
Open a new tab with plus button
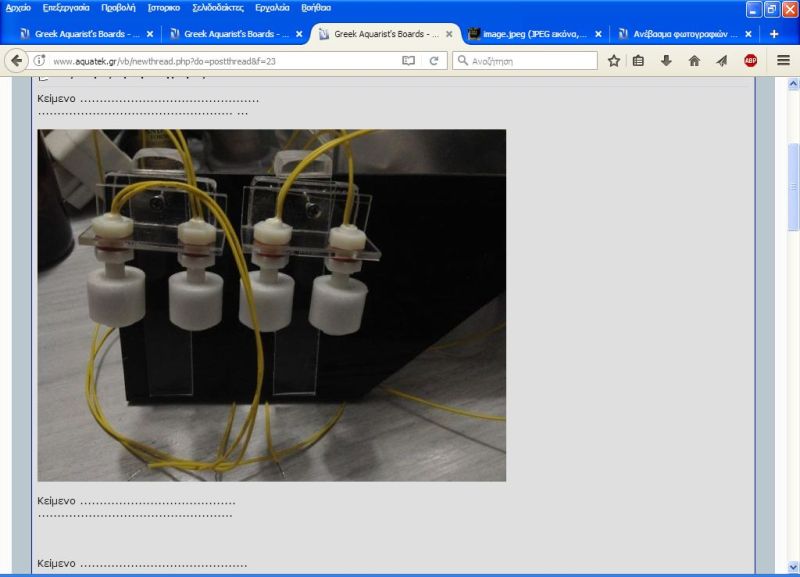pyautogui.click(x=774, y=33)
